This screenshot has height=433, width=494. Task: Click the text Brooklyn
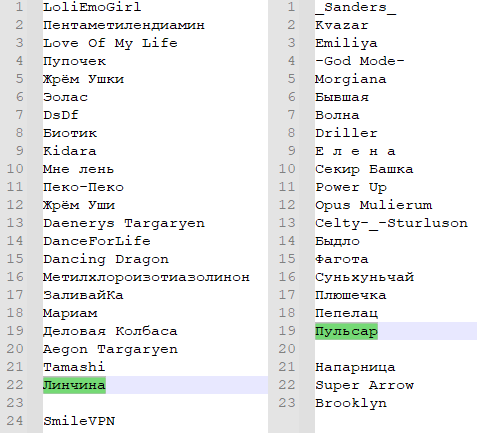351,403
